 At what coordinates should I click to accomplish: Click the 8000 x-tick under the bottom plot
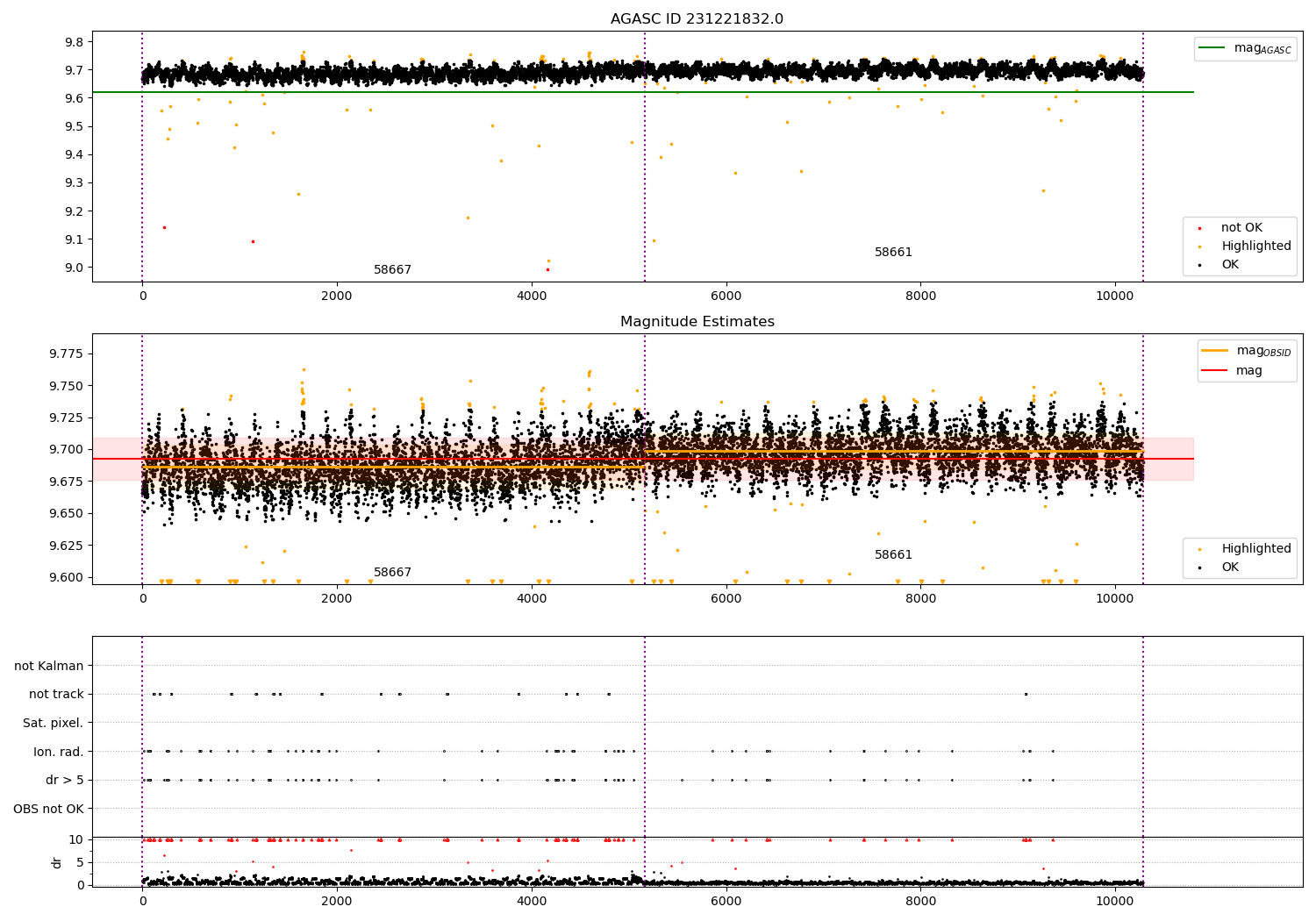click(x=920, y=901)
